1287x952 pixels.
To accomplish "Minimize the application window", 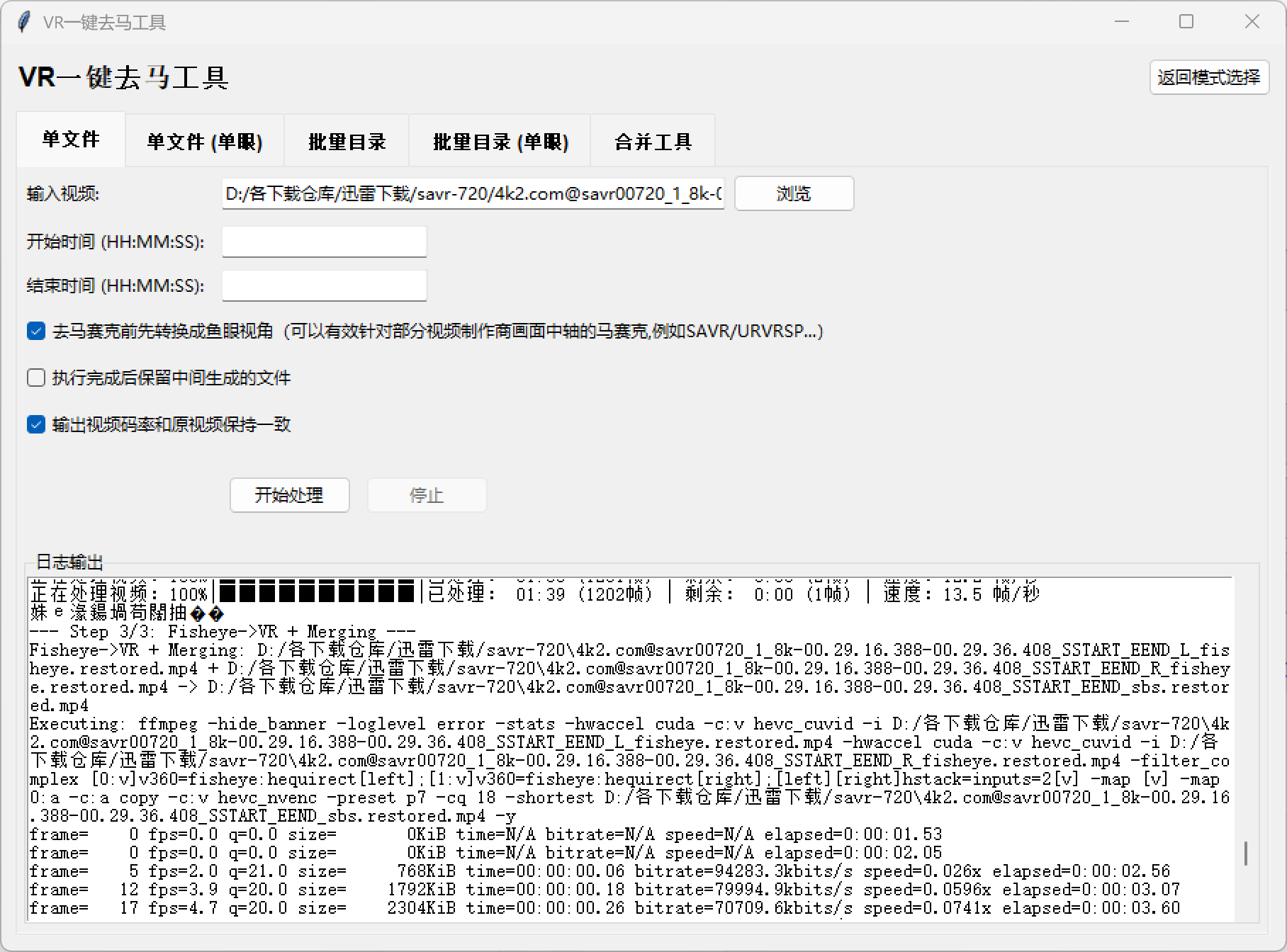I will [x=1122, y=22].
